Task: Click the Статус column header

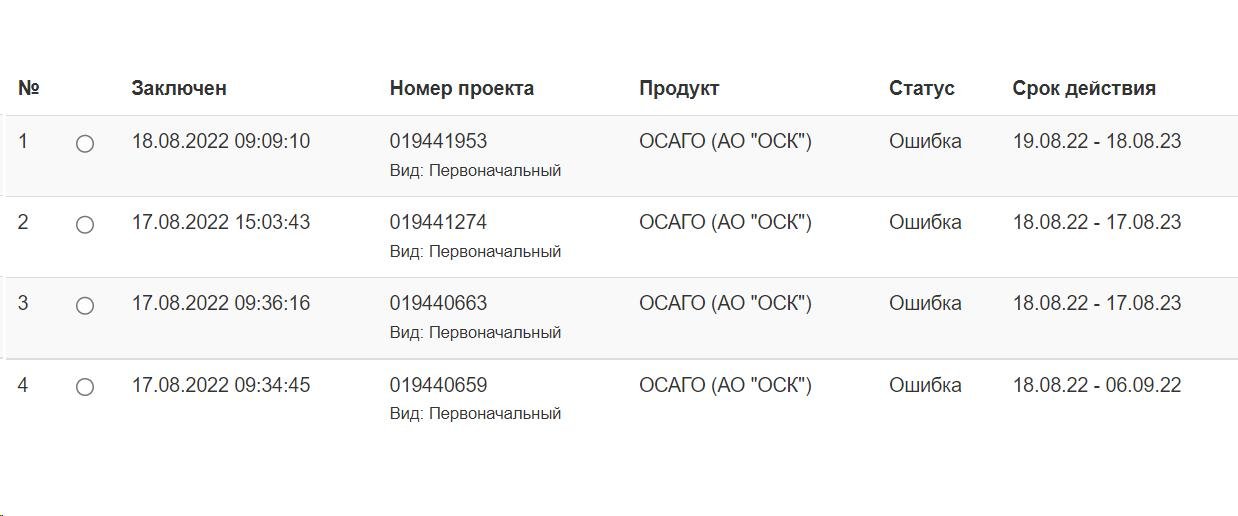Action: coord(921,88)
